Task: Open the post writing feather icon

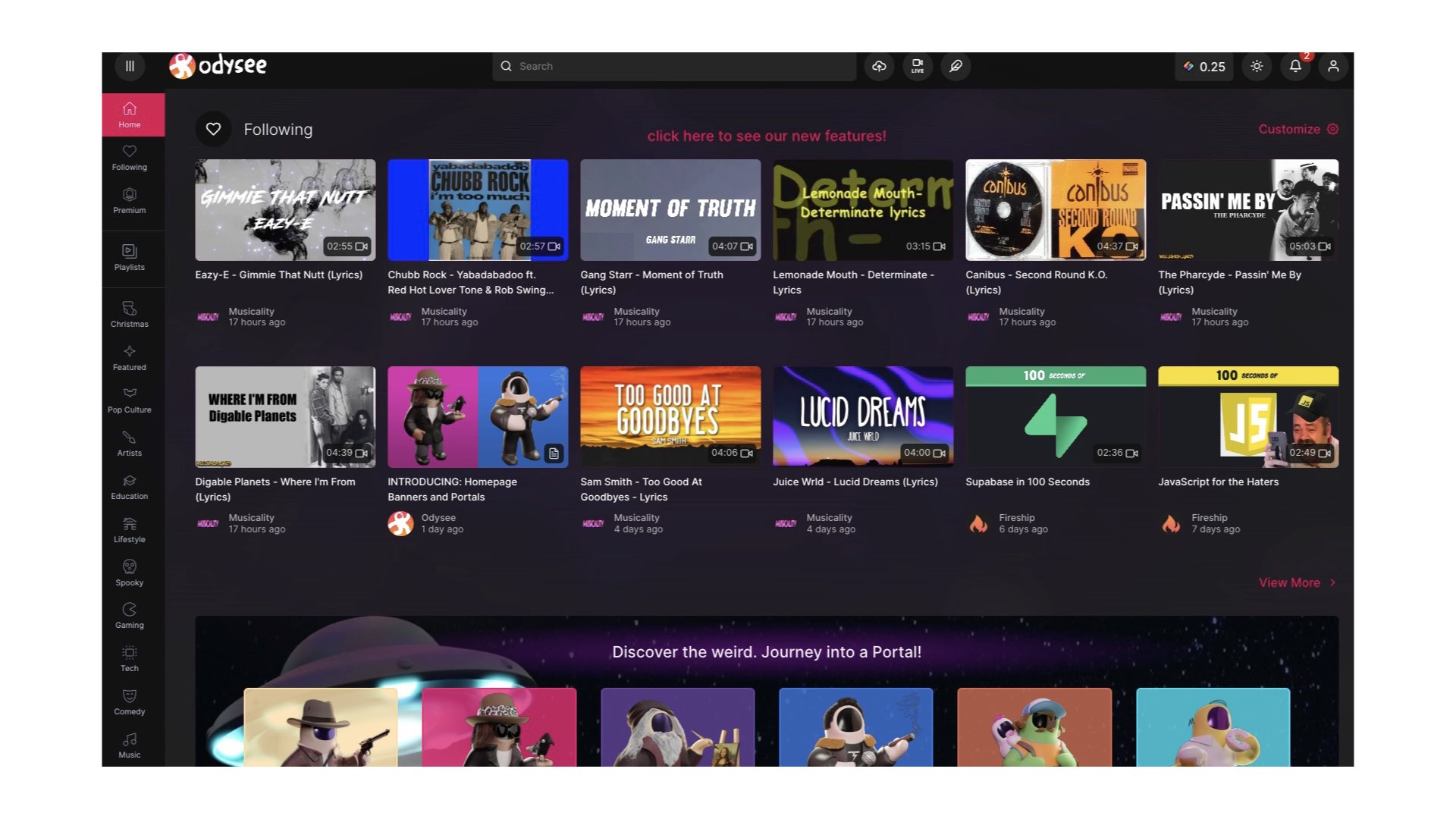Action: click(955, 66)
